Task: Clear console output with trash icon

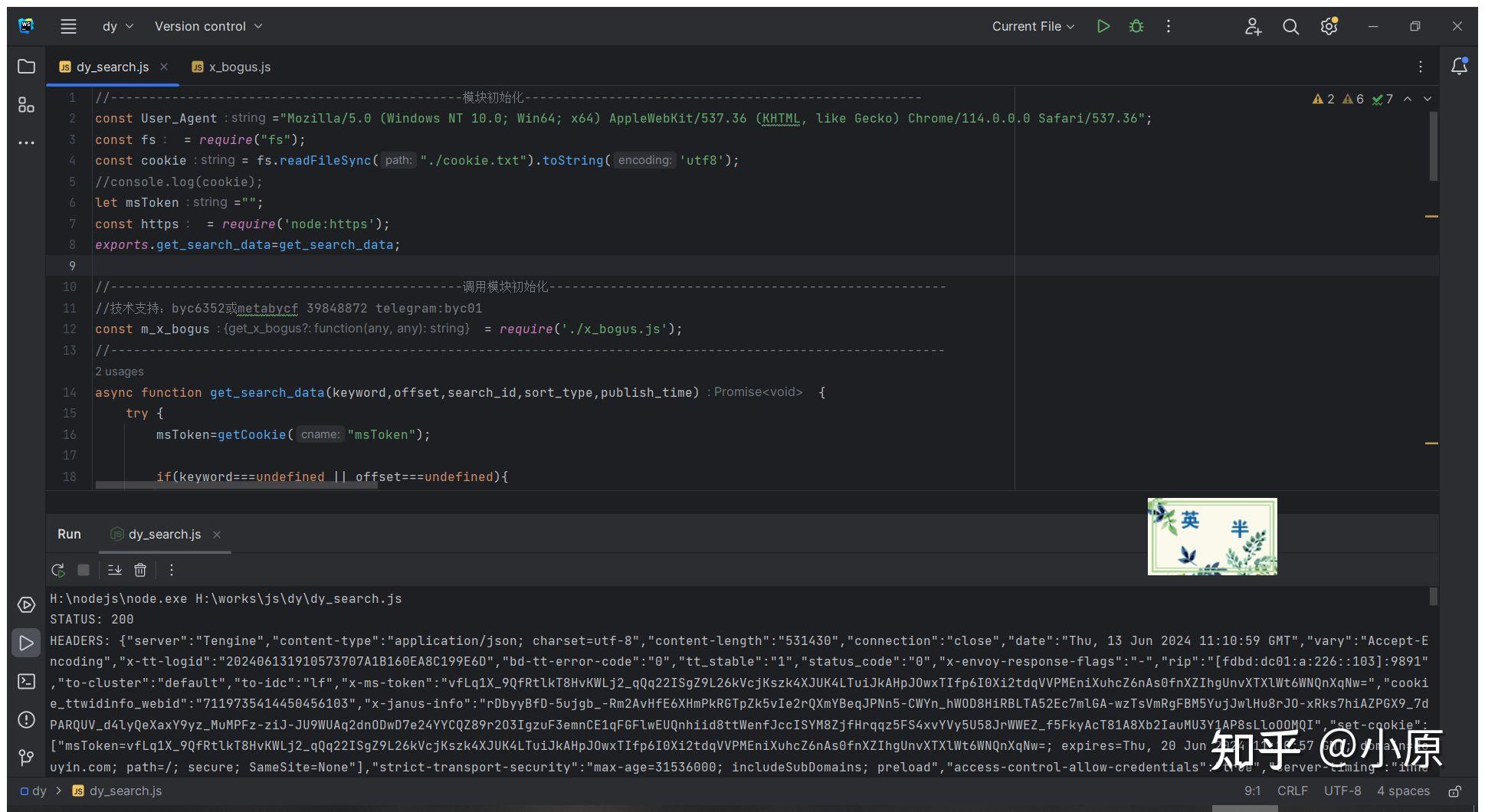Action: tap(140, 570)
